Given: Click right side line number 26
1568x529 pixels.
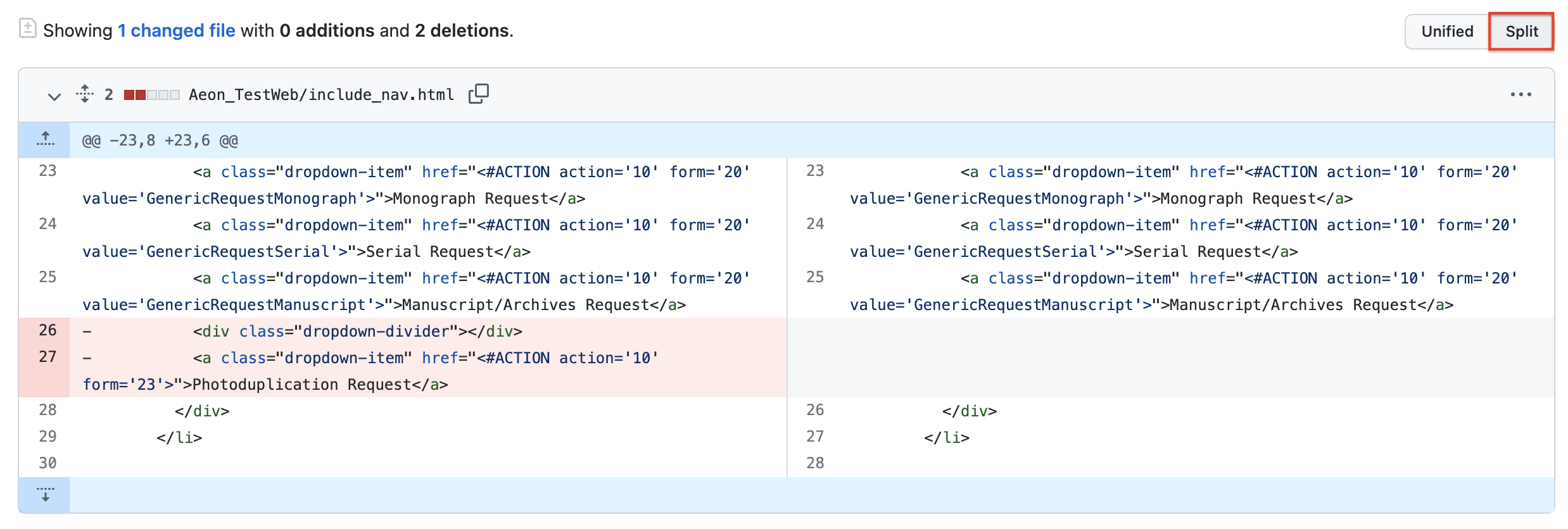Looking at the screenshot, I should coord(814,410).
